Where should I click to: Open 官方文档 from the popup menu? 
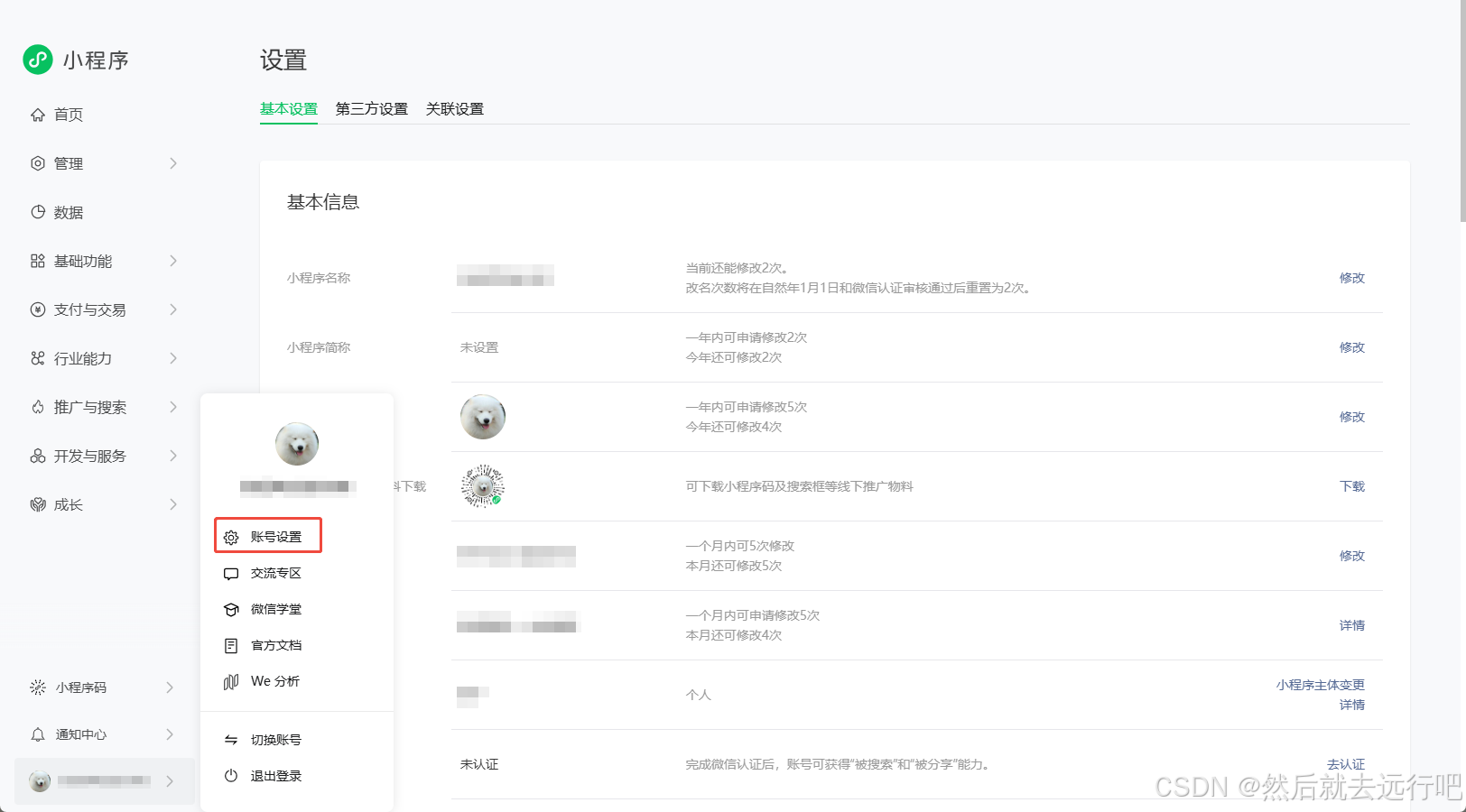tap(276, 646)
